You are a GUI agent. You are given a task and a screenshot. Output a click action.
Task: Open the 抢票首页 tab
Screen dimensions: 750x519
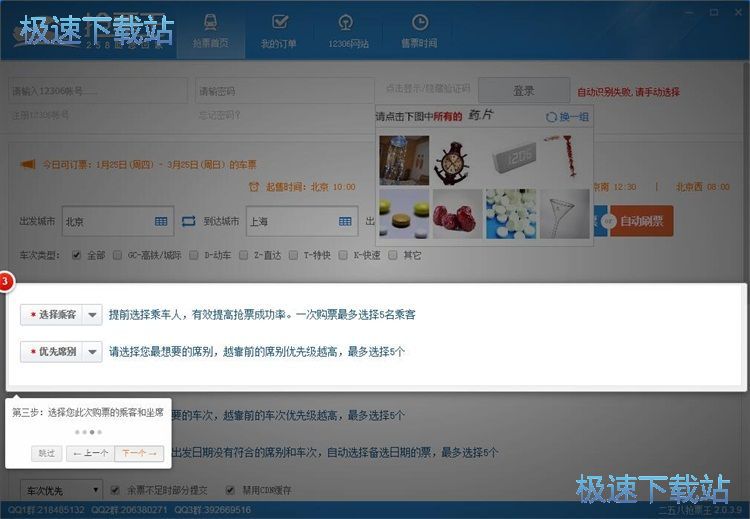pos(211,31)
